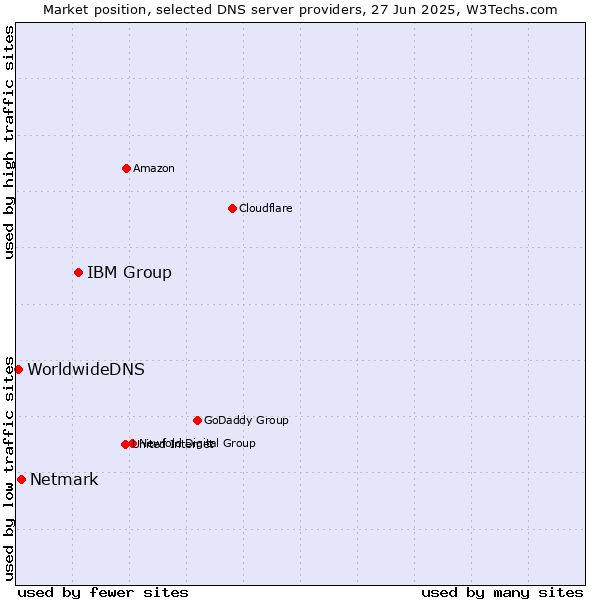This screenshot has height=600, width=600.
Task: Select the IBM Group label
Action: point(129,272)
